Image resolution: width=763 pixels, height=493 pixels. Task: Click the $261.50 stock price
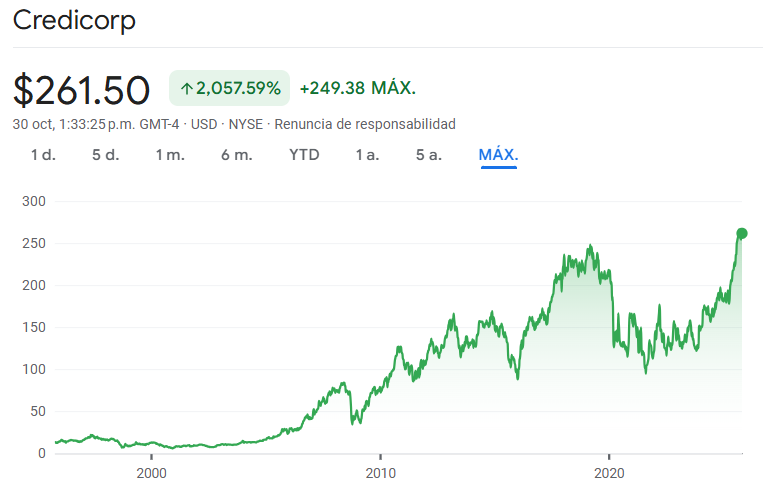81,90
